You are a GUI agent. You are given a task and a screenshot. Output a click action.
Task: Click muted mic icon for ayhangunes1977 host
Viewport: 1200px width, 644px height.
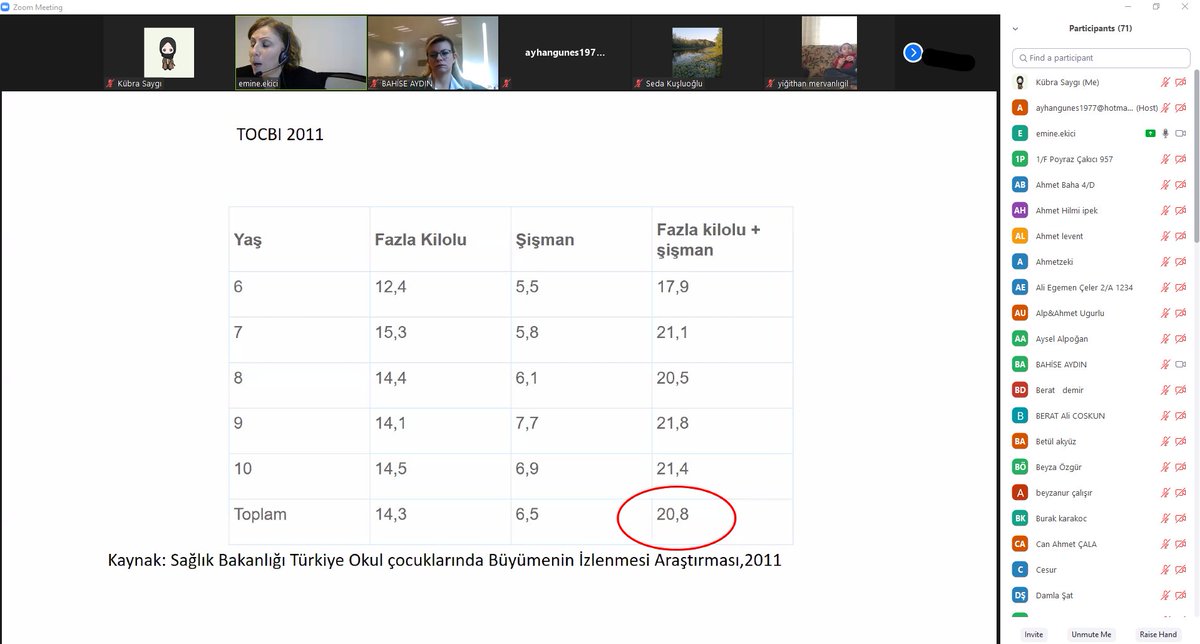[1165, 107]
